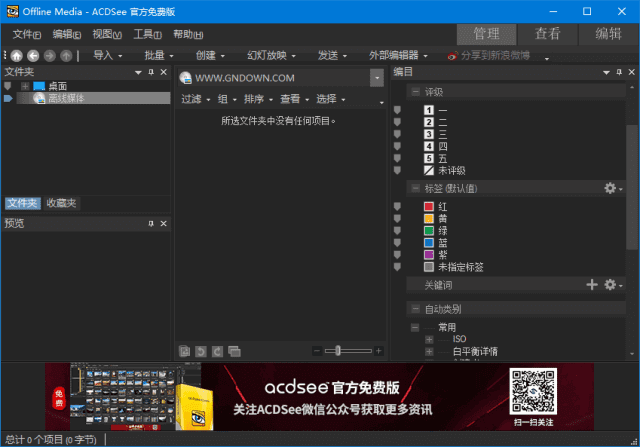640x447 pixels.
Task: Toggle easy-select marker for rating 3
Action: coord(397,134)
